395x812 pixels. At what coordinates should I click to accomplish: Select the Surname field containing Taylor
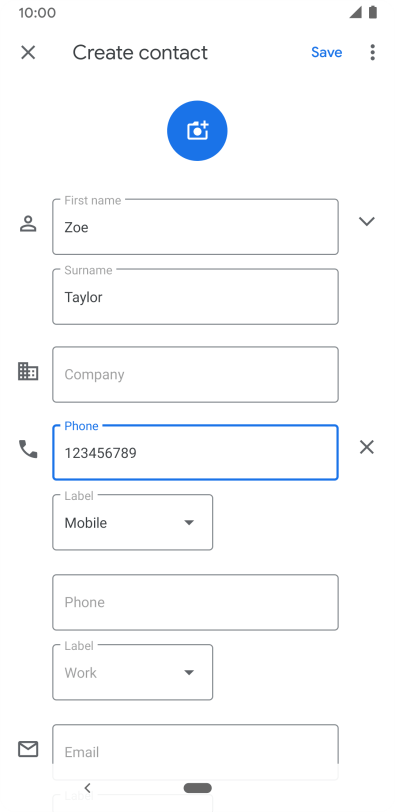(x=196, y=297)
